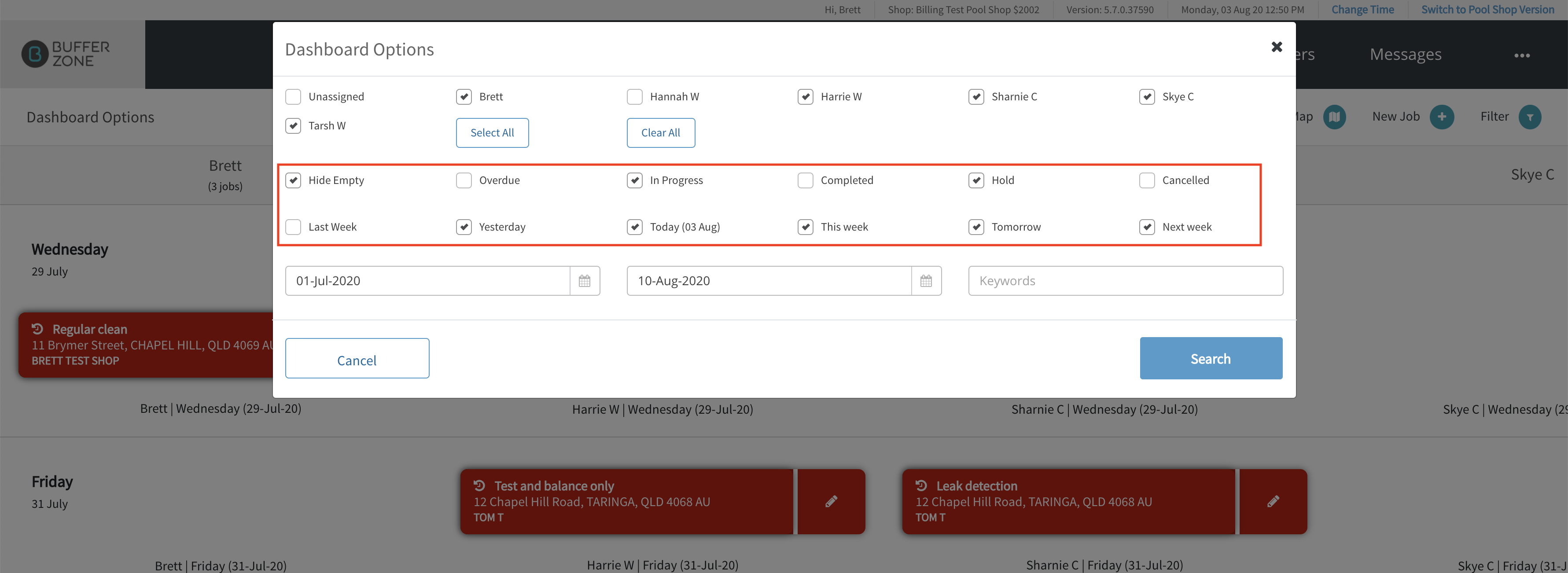1568x573 pixels.
Task: Open the three-dots more menu
Action: (x=1522, y=55)
